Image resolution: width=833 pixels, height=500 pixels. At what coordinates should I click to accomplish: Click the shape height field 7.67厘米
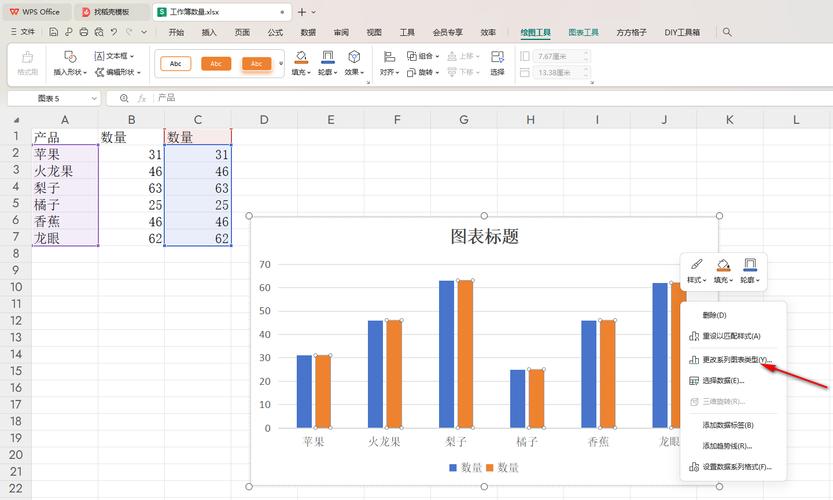click(x=562, y=56)
